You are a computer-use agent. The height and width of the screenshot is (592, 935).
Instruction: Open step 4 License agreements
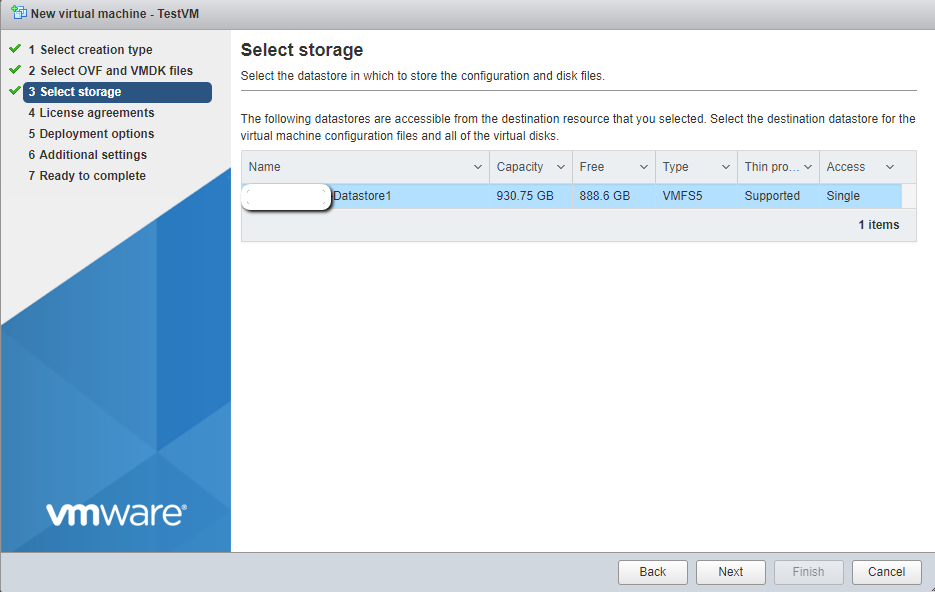point(91,113)
